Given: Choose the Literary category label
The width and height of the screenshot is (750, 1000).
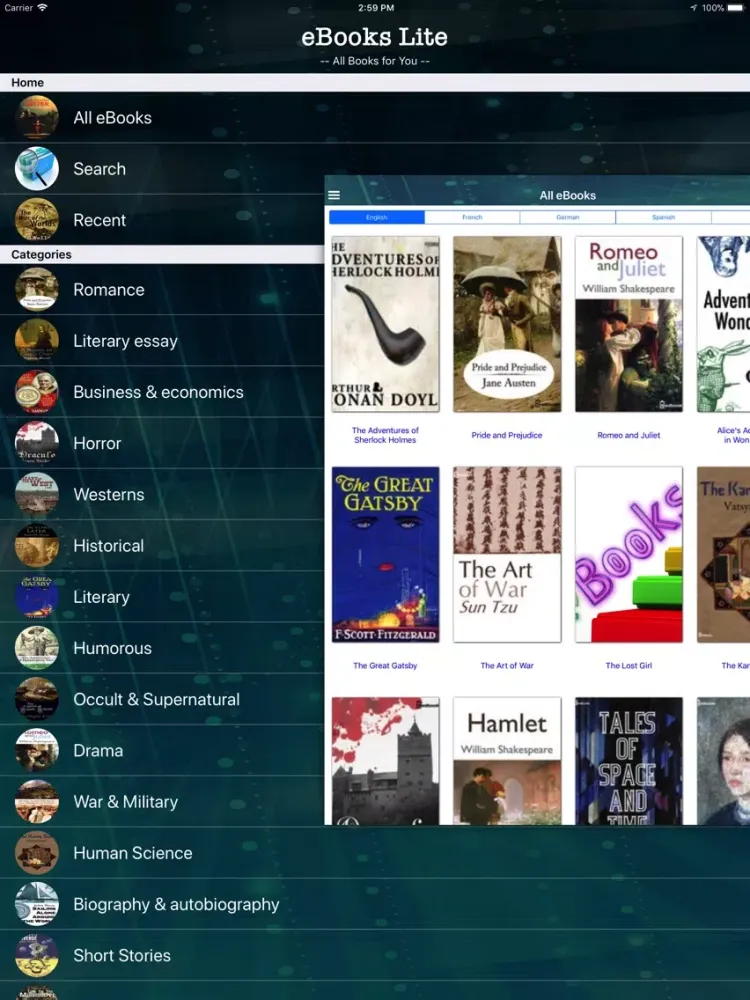Looking at the screenshot, I should 101,597.
